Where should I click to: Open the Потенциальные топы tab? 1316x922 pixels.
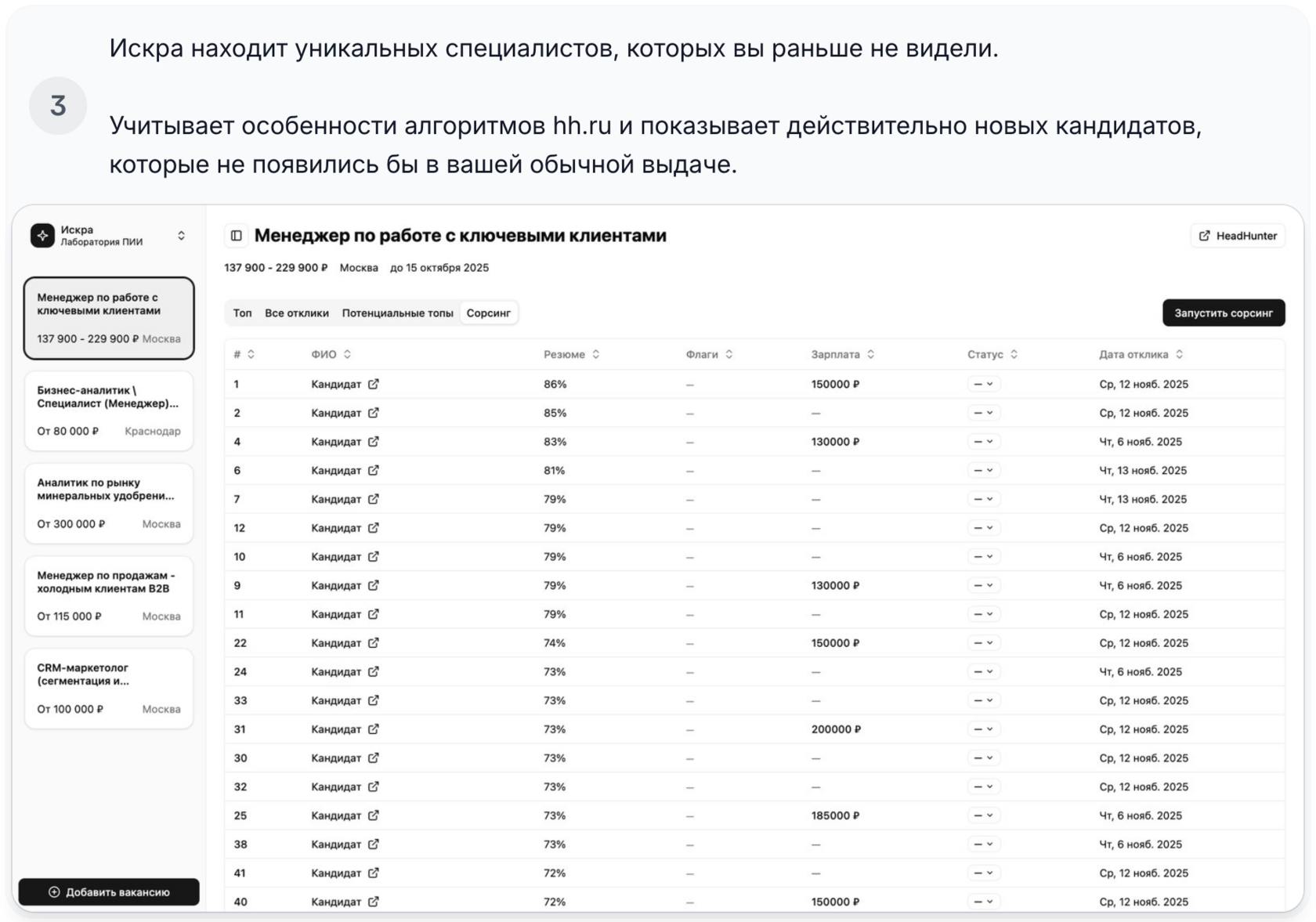(x=397, y=313)
